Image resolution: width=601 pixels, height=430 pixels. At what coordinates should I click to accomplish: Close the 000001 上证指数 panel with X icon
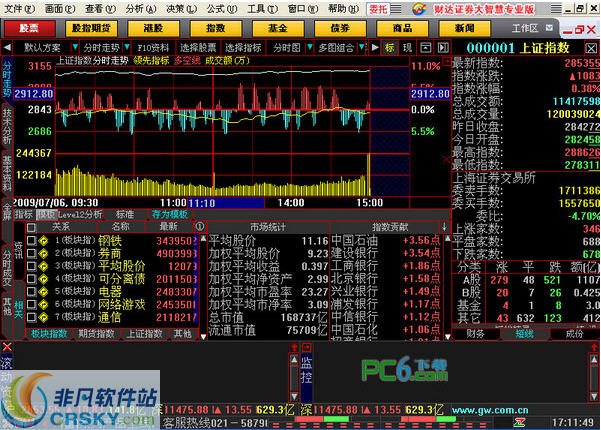(591, 48)
